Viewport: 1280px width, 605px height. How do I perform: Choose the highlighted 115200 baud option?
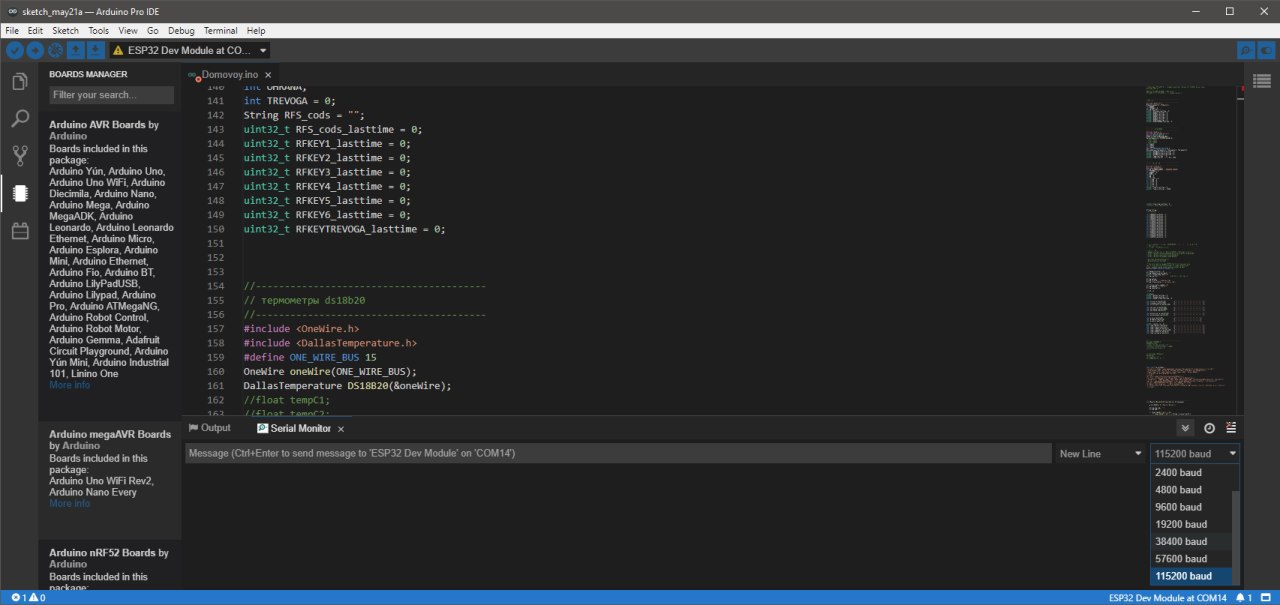[1191, 576]
